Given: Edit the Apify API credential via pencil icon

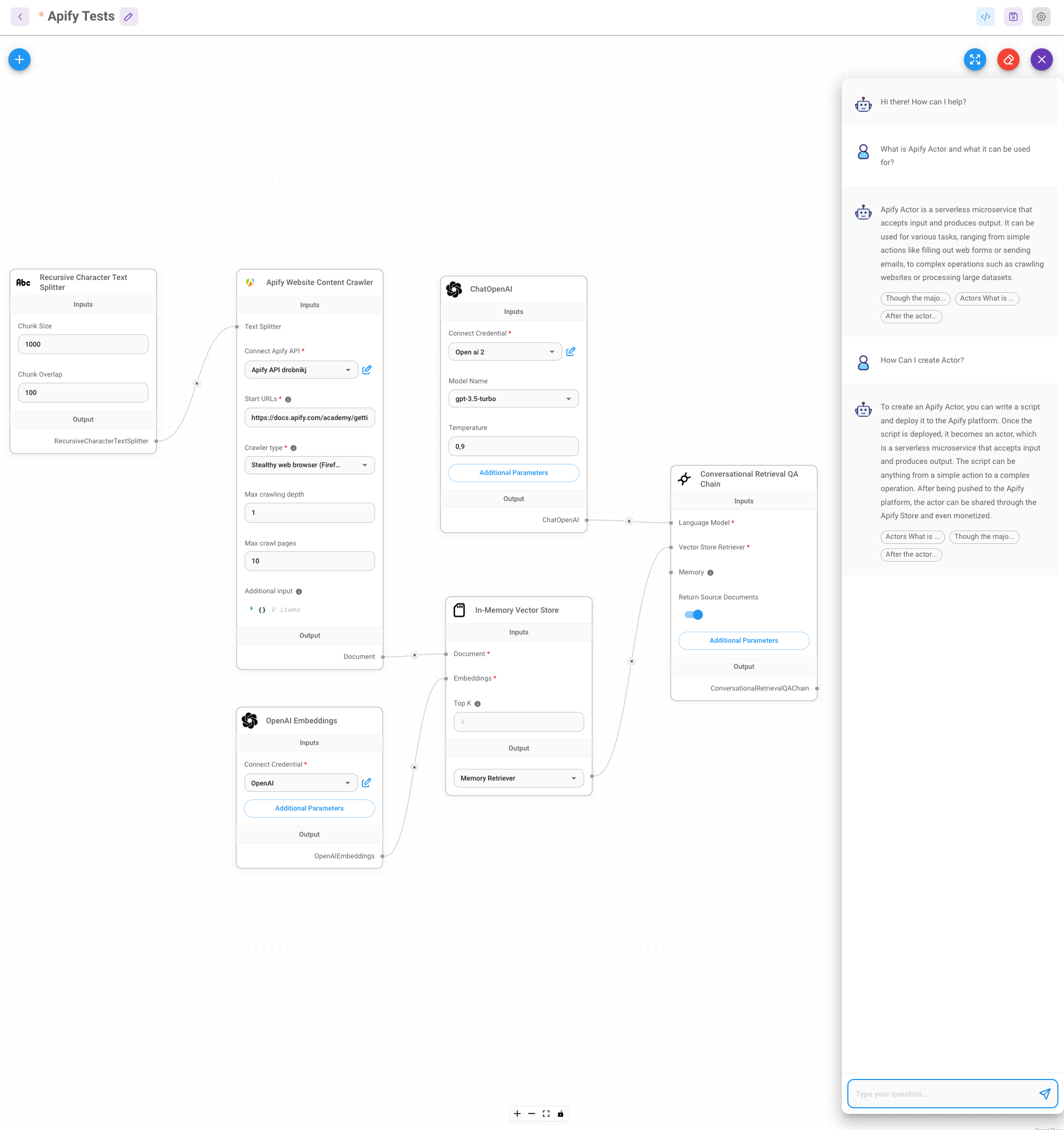Looking at the screenshot, I should coord(367,369).
